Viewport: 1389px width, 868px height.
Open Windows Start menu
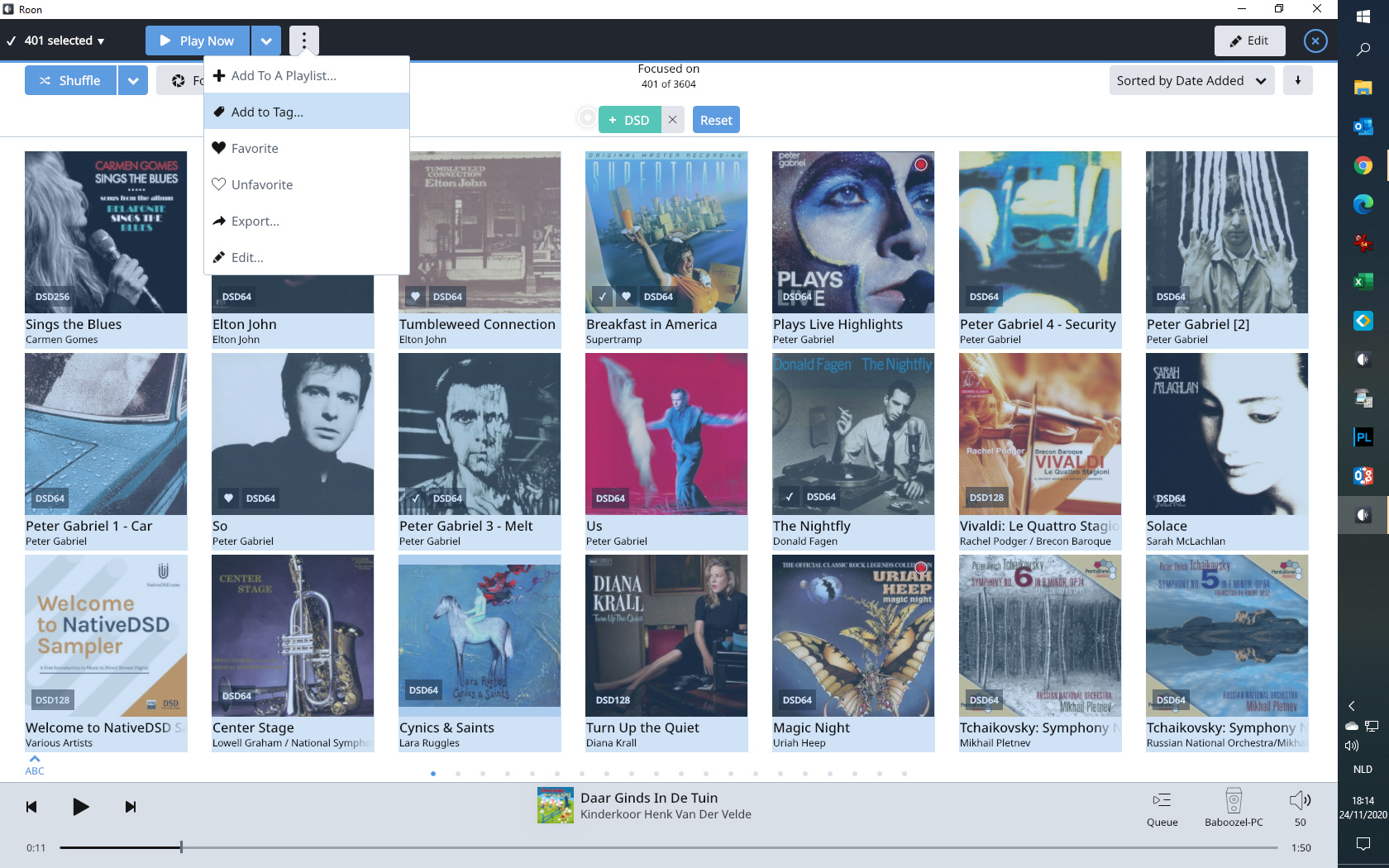point(1363,17)
